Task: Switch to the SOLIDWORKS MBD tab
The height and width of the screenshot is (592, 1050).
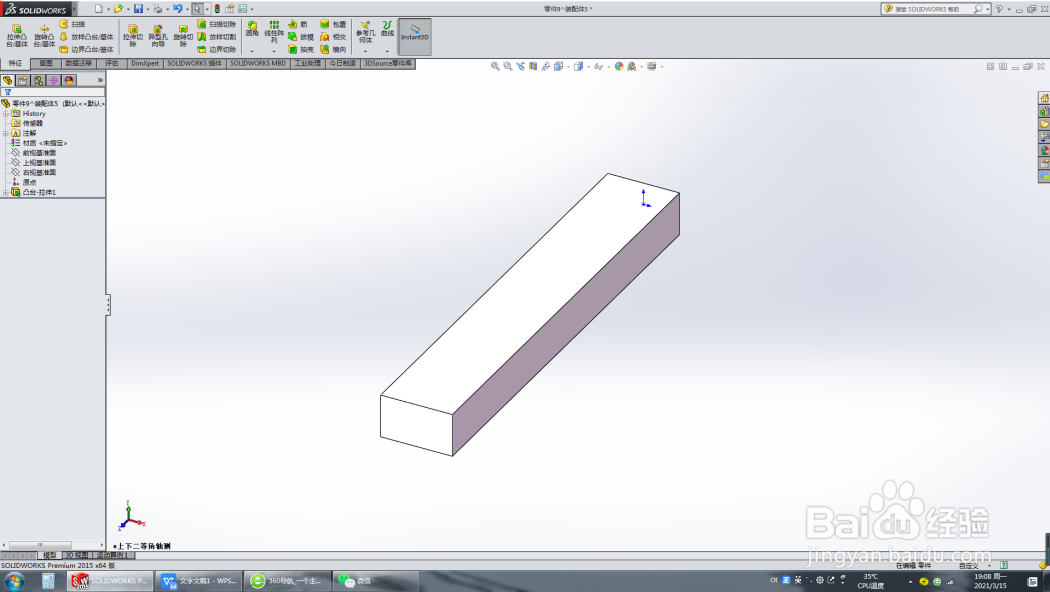Action: (x=258, y=64)
